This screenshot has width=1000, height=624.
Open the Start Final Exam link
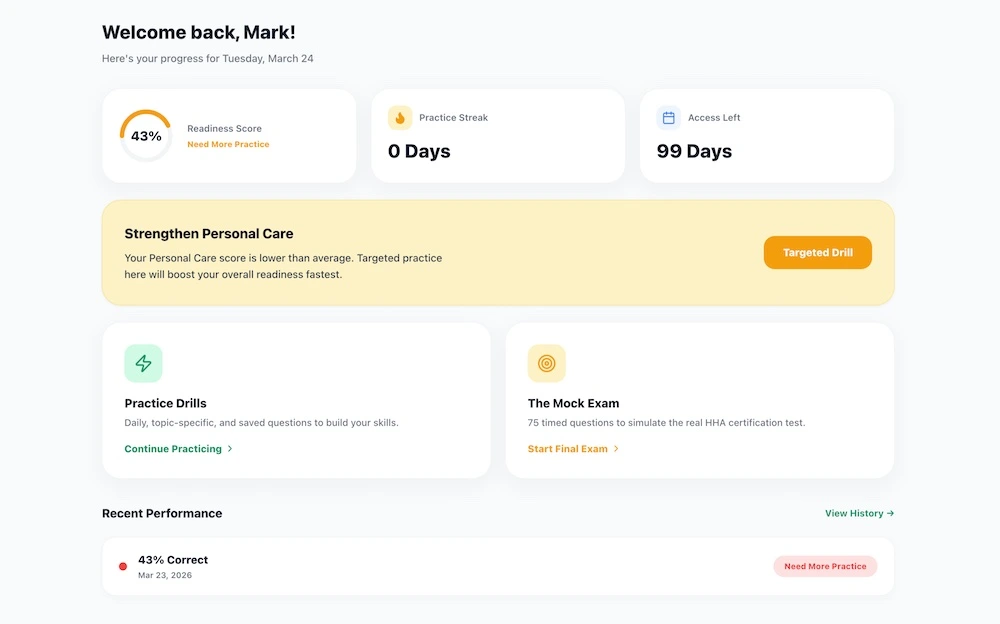click(x=568, y=449)
